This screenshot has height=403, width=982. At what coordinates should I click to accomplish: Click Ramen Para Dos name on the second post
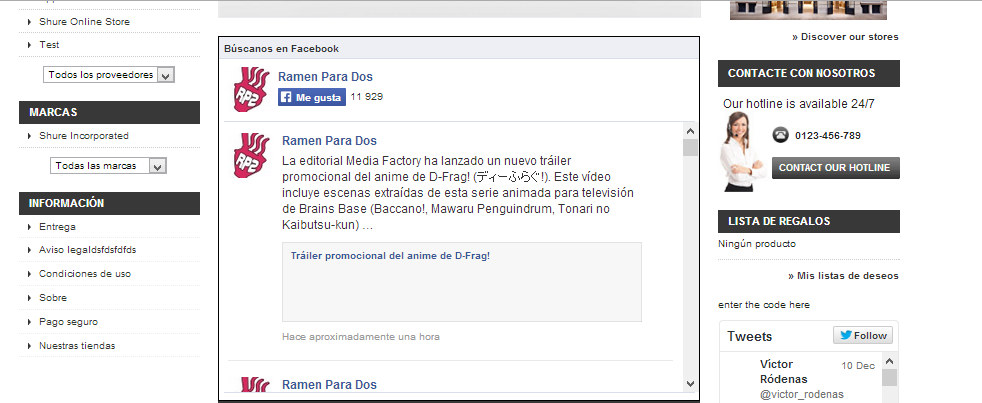[329, 384]
